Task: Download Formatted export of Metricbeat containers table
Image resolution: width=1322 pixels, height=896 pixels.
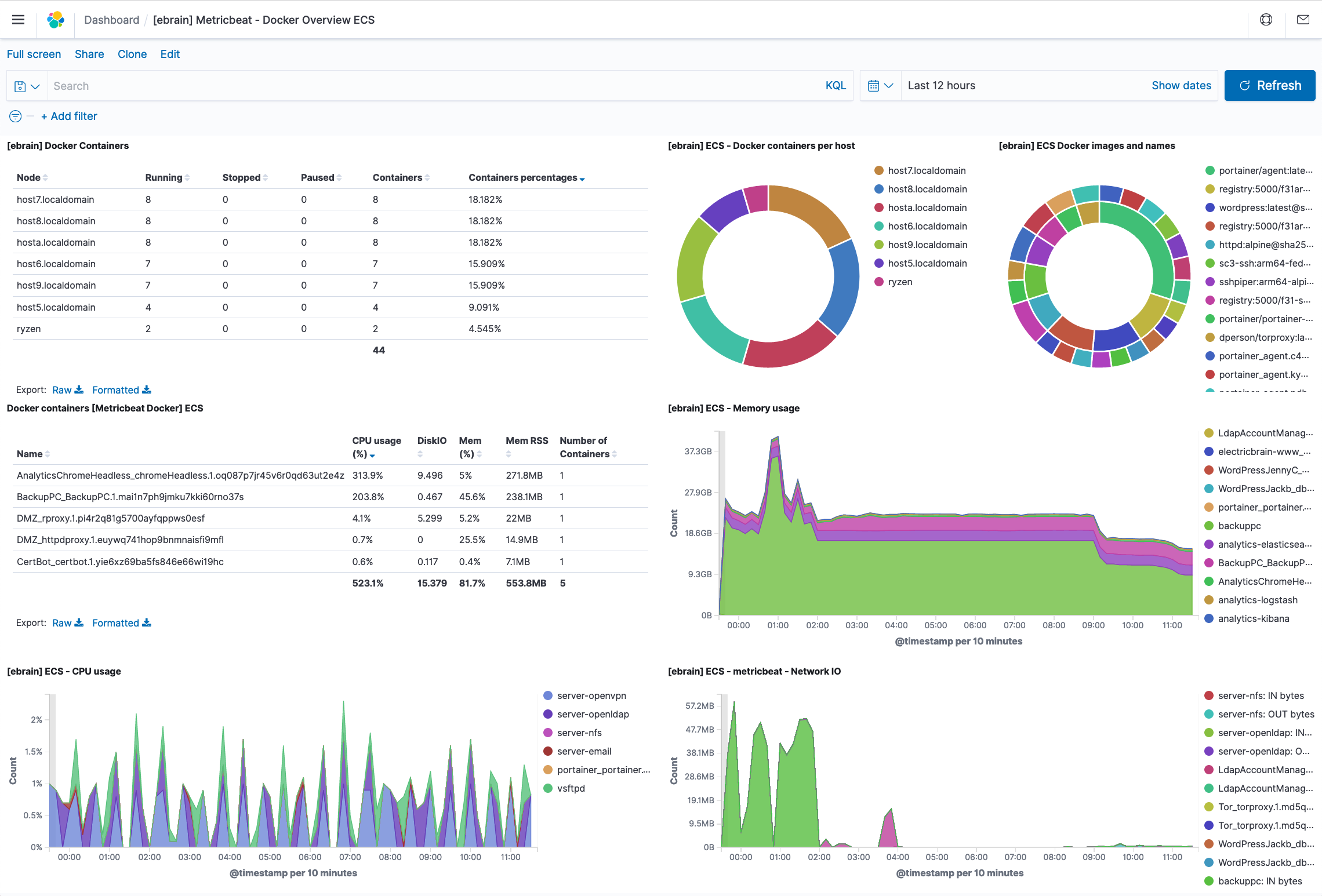Action: point(121,623)
